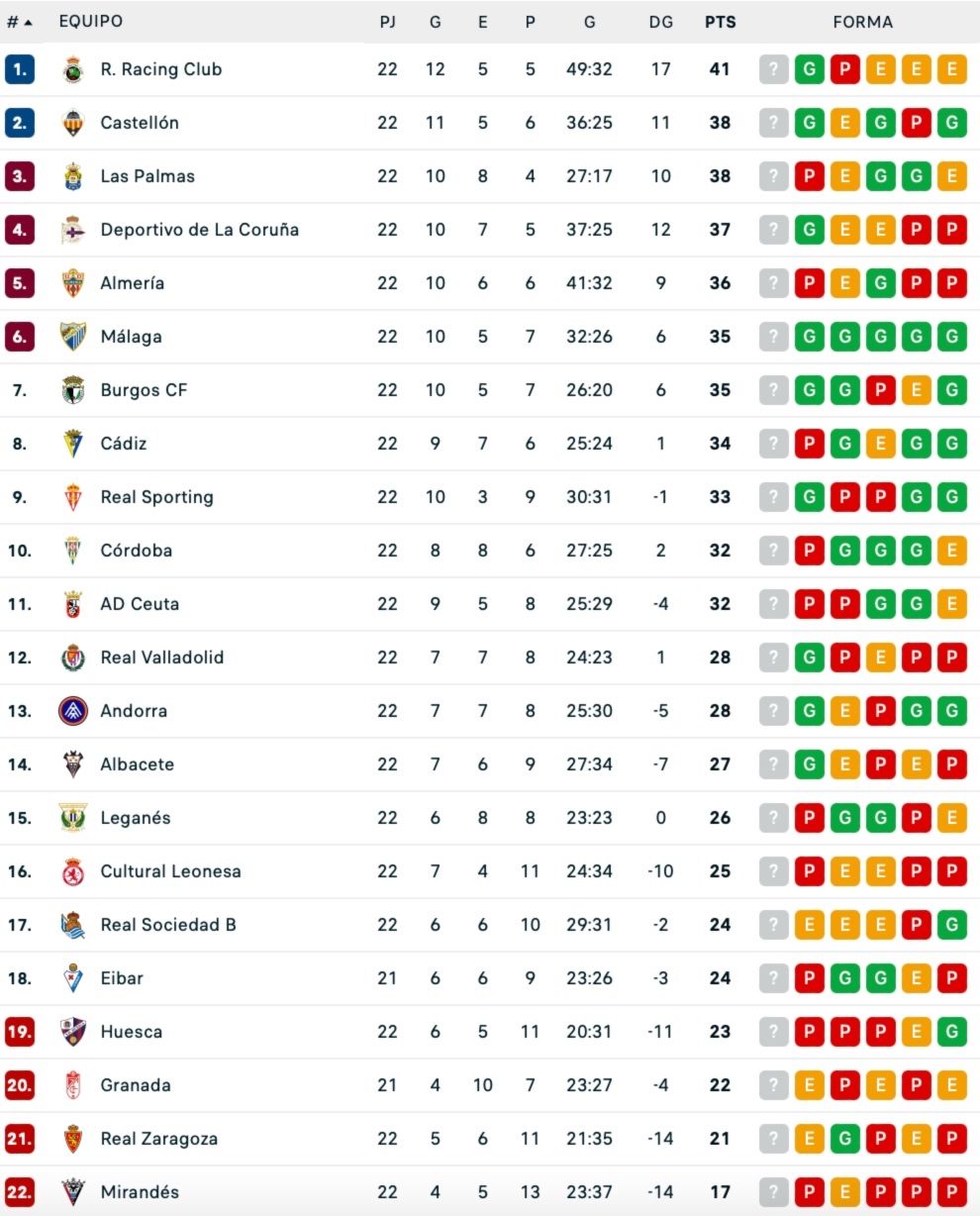This screenshot has width=980, height=1216.
Task: Click Granada's most recent red P badge
Action: 916,1084
